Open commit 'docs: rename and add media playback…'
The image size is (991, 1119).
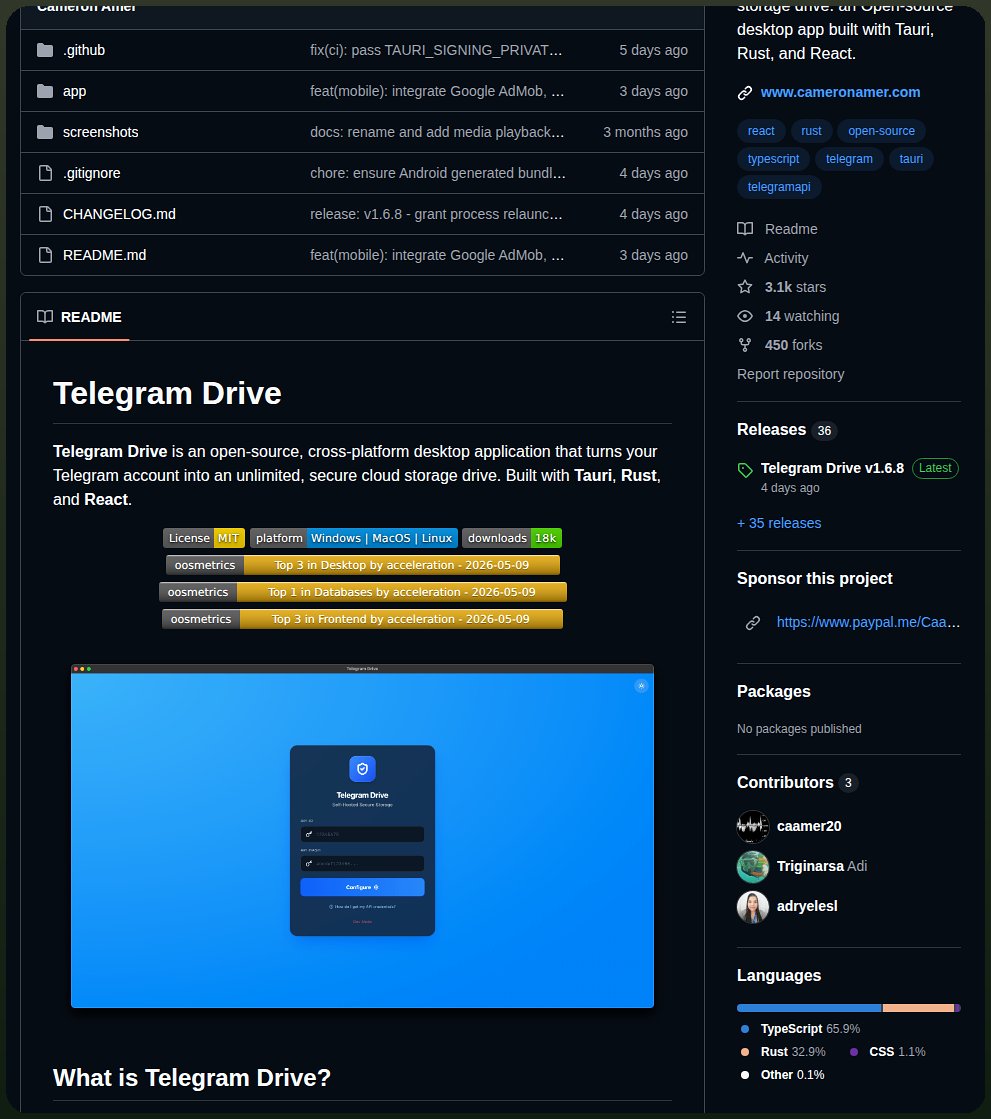tap(437, 132)
